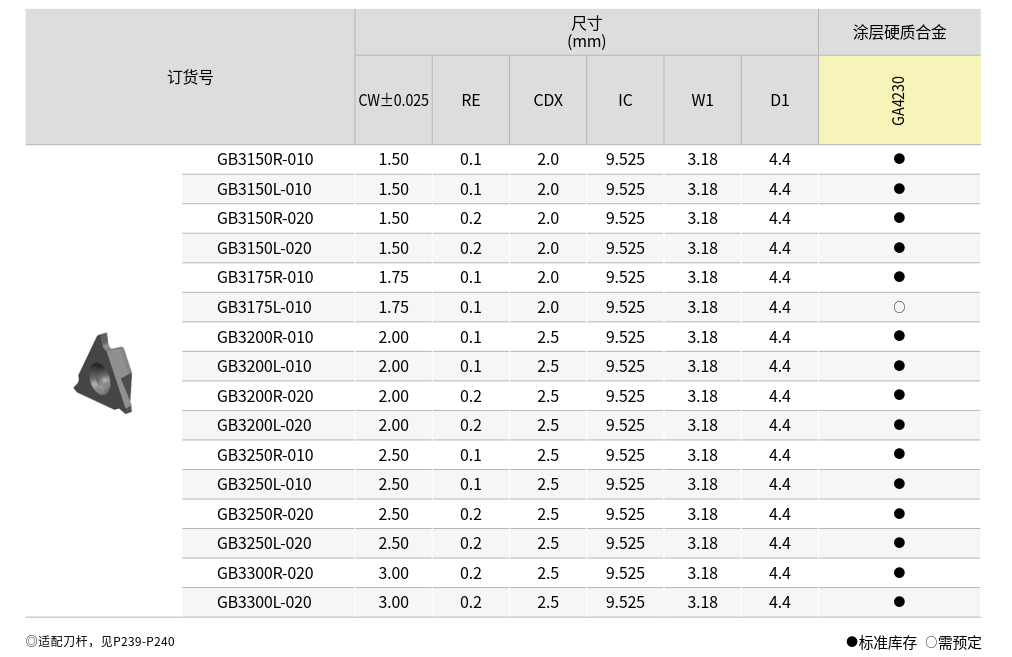Click the 尺寸 (mm) header cell
The width and height of the screenshot is (1012, 657).
[586, 32]
